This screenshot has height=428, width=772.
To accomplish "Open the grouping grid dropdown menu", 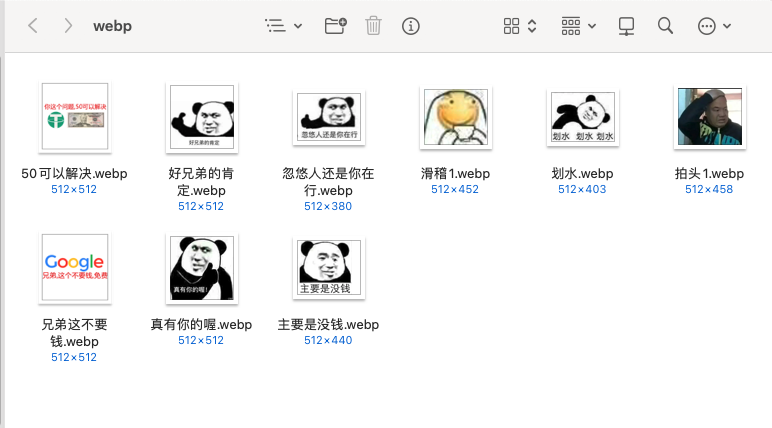I will [x=578, y=26].
